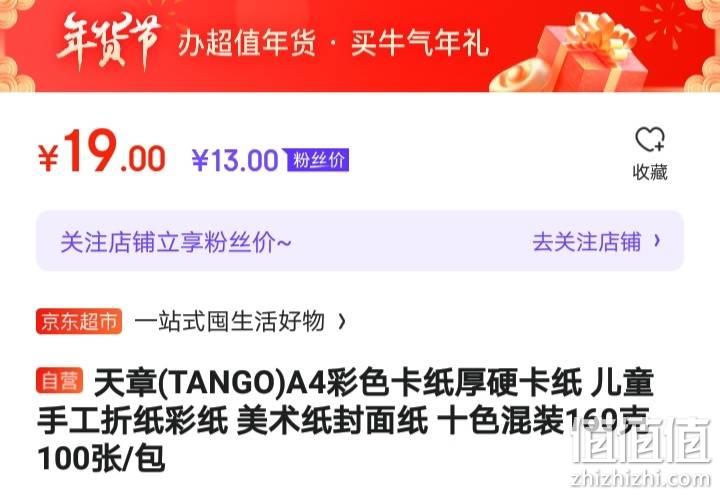The height and width of the screenshot is (496, 720).
Task: Expand chevron next to 去关注店铺
Action: [x=657, y=241]
